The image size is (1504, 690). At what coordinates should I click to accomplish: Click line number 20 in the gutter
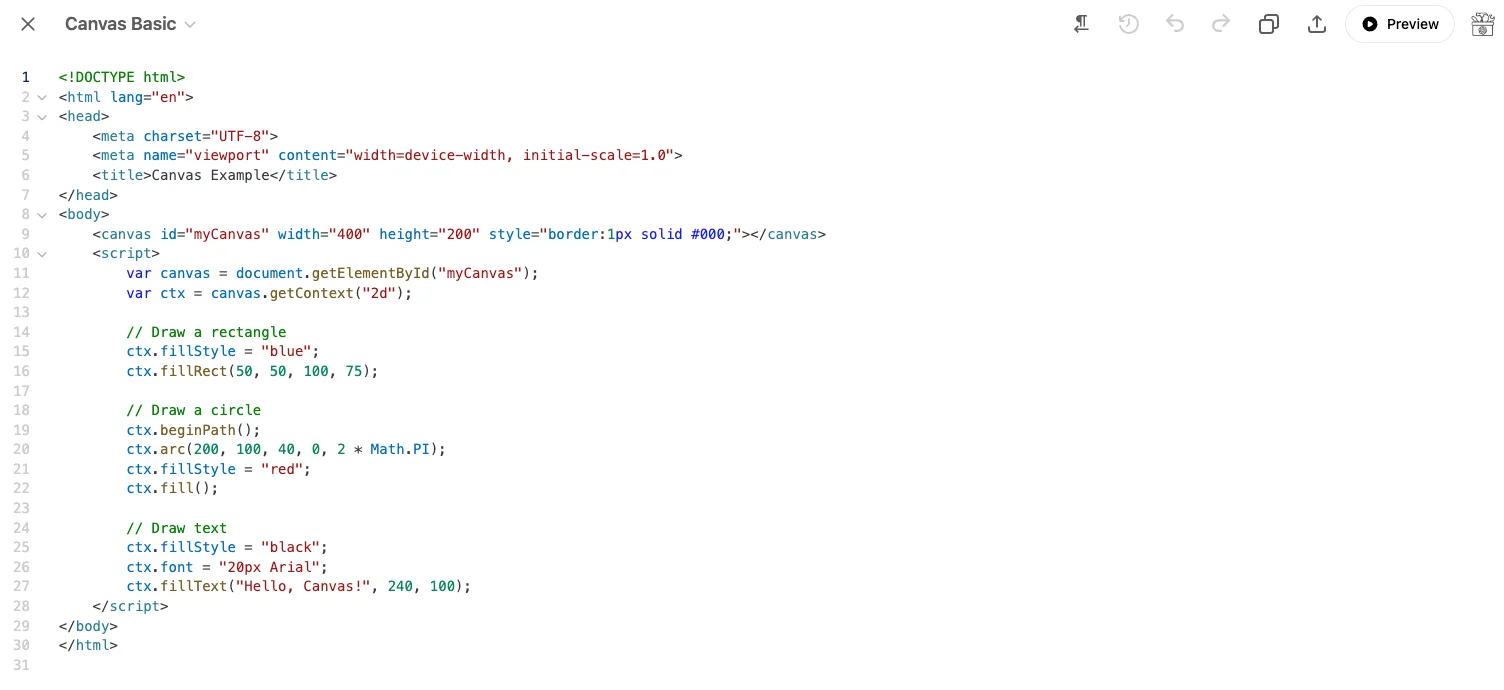click(22, 449)
